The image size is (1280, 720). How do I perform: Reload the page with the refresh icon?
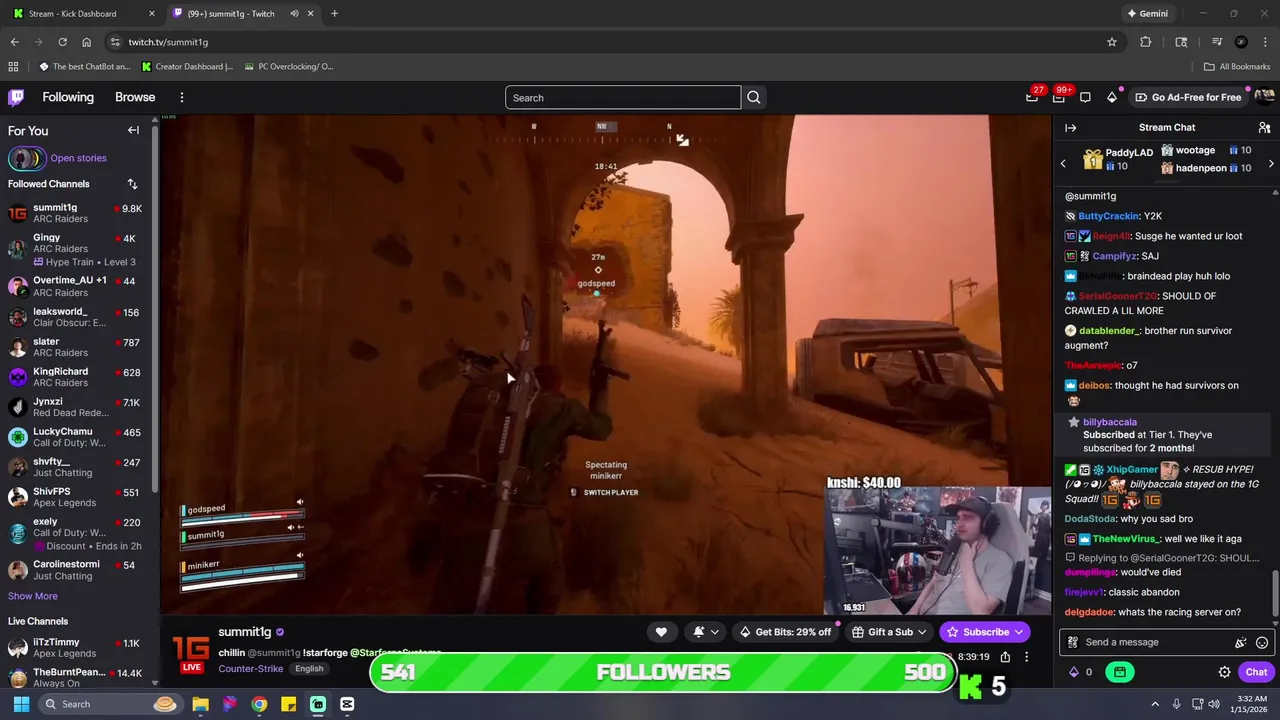coord(62,42)
